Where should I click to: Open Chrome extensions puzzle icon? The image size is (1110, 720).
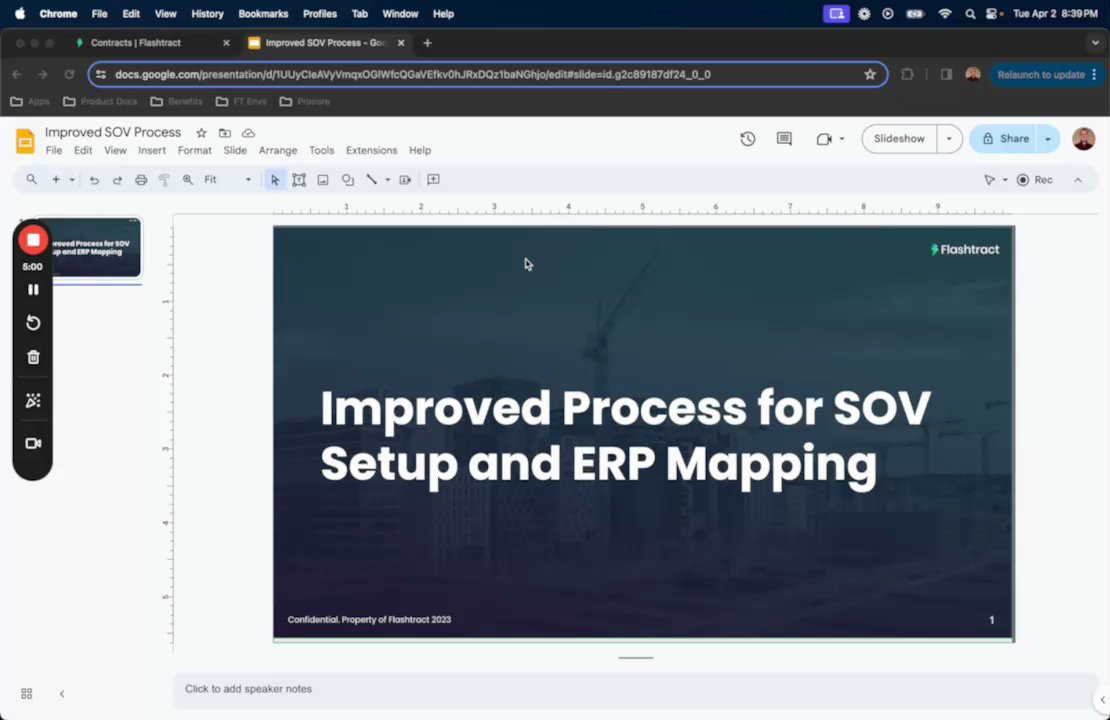907,74
